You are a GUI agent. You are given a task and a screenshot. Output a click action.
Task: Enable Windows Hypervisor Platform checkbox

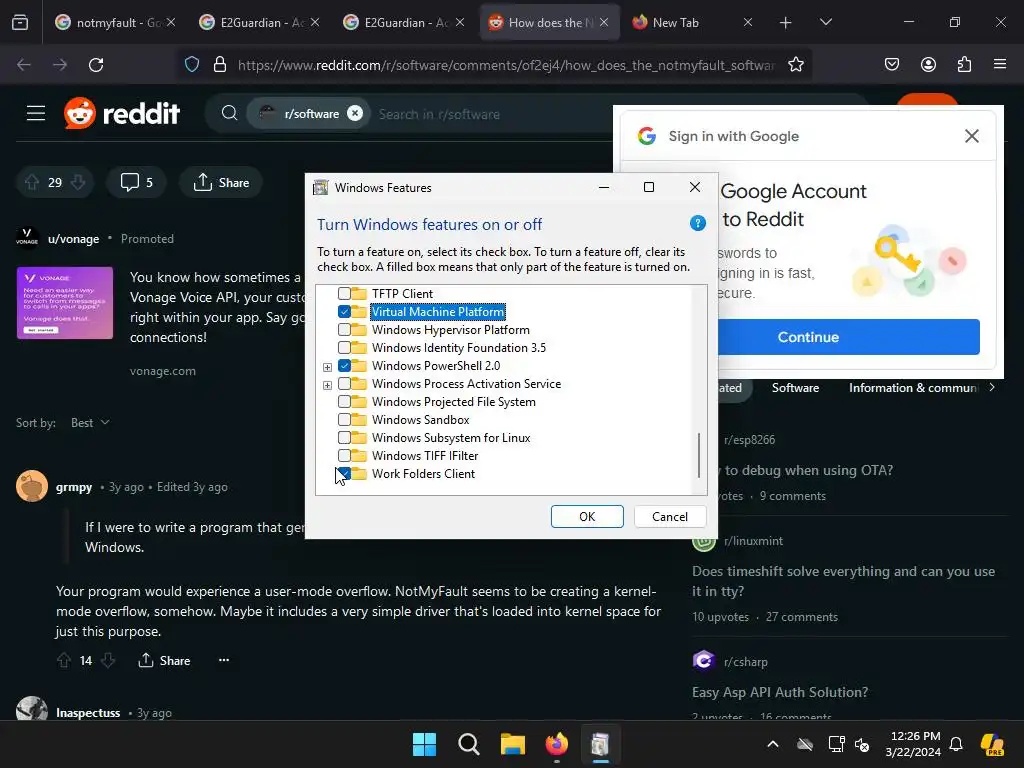click(344, 330)
